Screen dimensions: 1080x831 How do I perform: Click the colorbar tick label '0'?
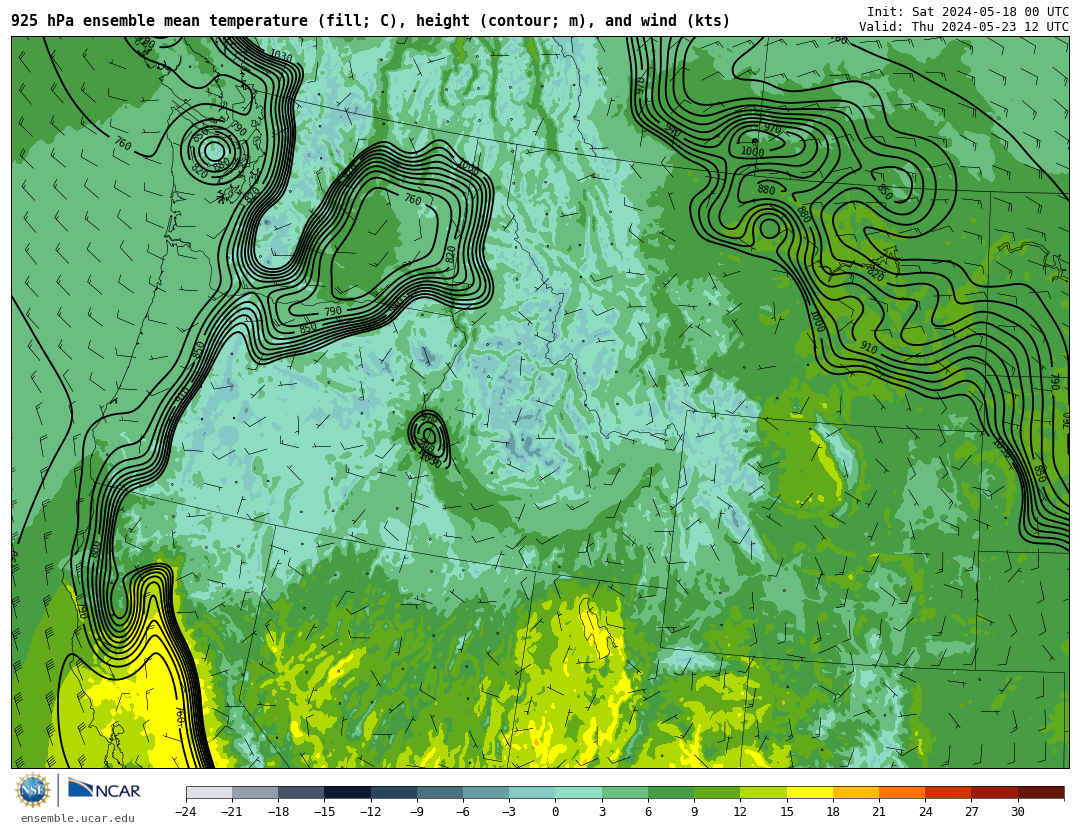coord(556,812)
